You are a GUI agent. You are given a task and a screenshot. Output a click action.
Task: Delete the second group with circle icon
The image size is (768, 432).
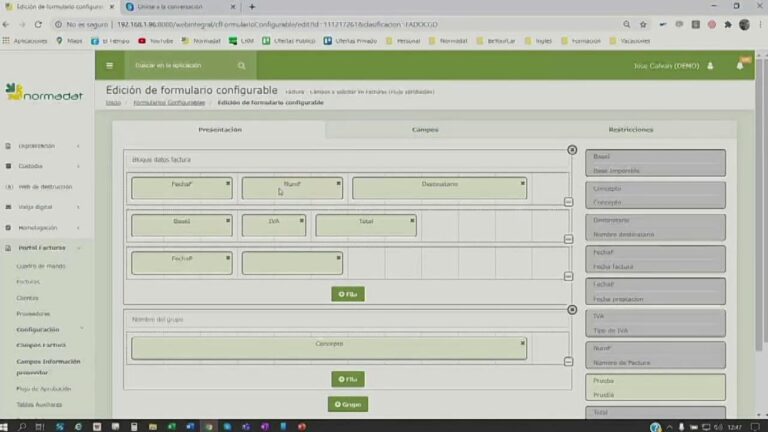(x=572, y=310)
